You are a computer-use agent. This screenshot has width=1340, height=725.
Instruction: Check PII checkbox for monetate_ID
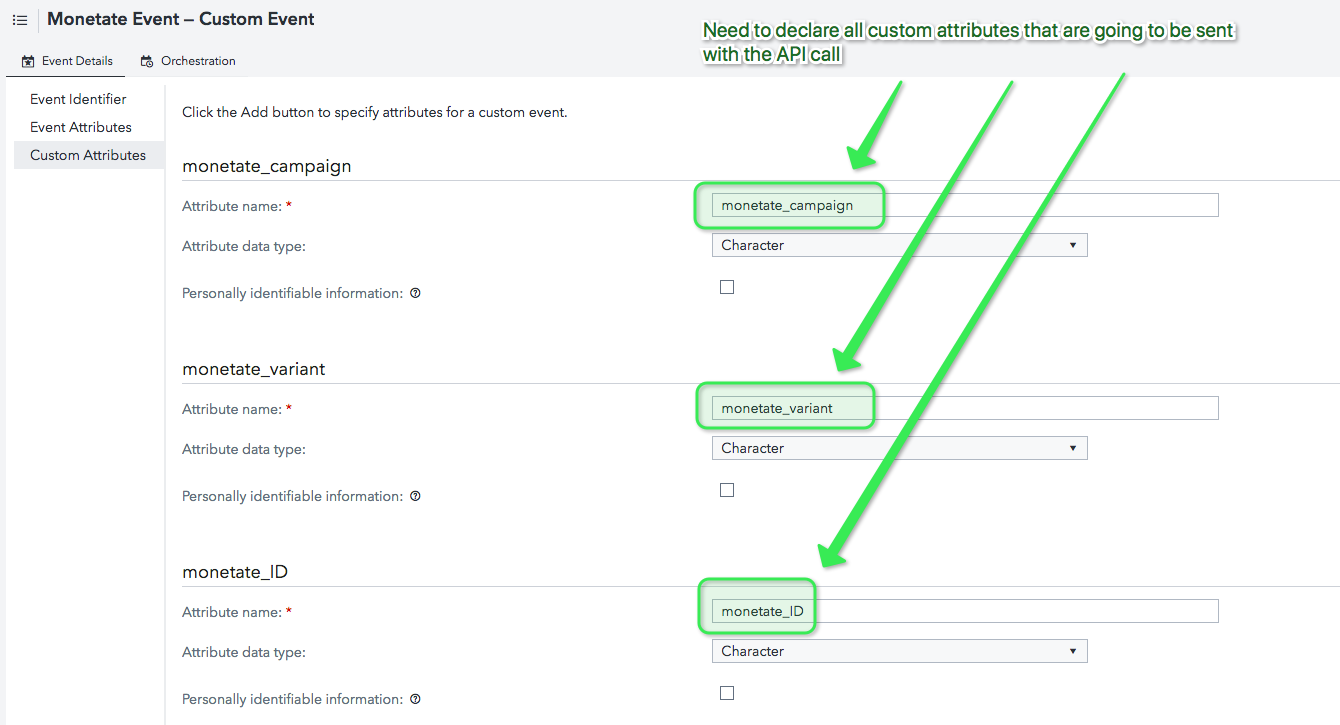[x=727, y=693]
